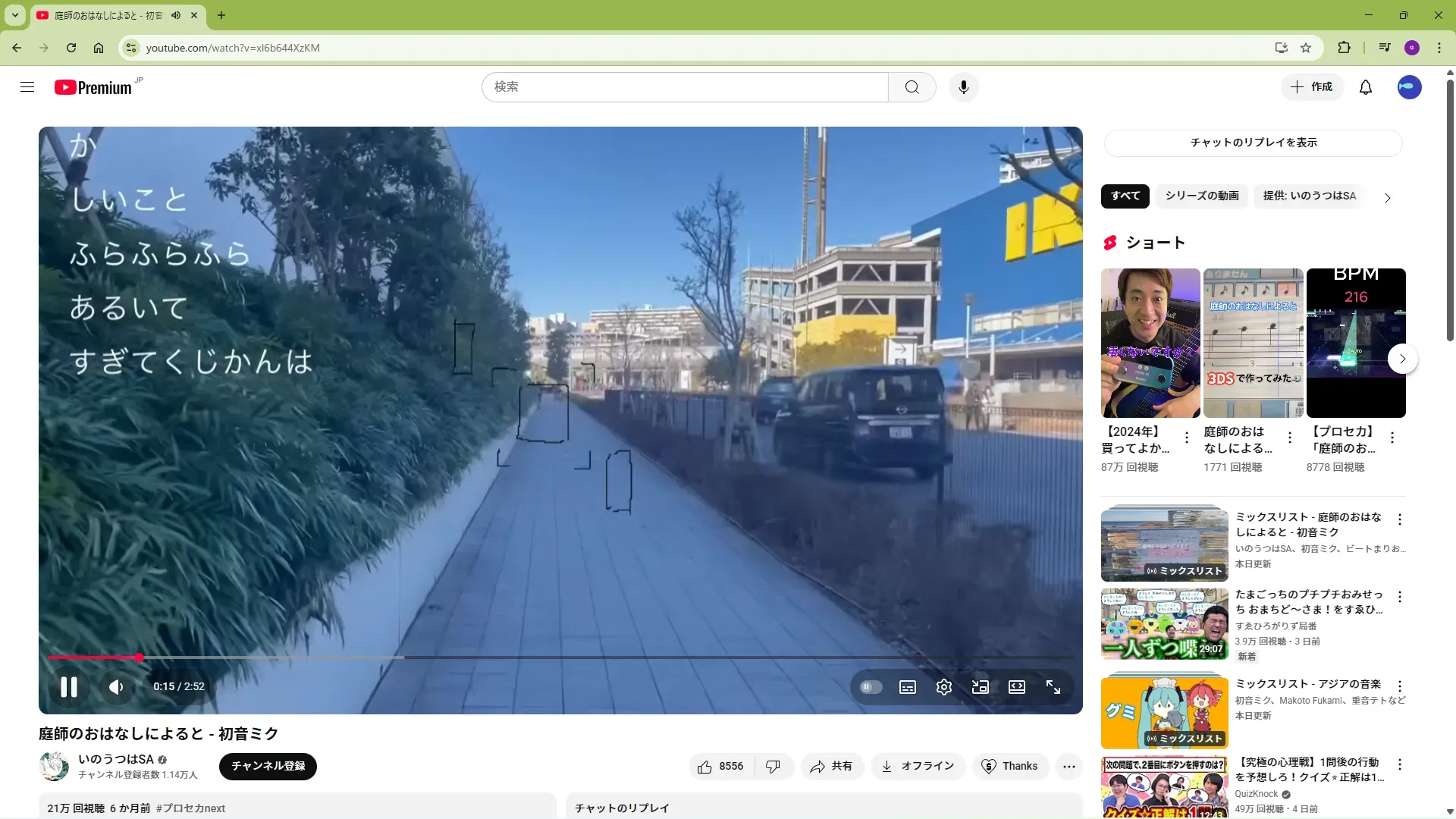The width and height of the screenshot is (1456, 819).
Task: Open the hamburger guide menu
Action: [27, 87]
